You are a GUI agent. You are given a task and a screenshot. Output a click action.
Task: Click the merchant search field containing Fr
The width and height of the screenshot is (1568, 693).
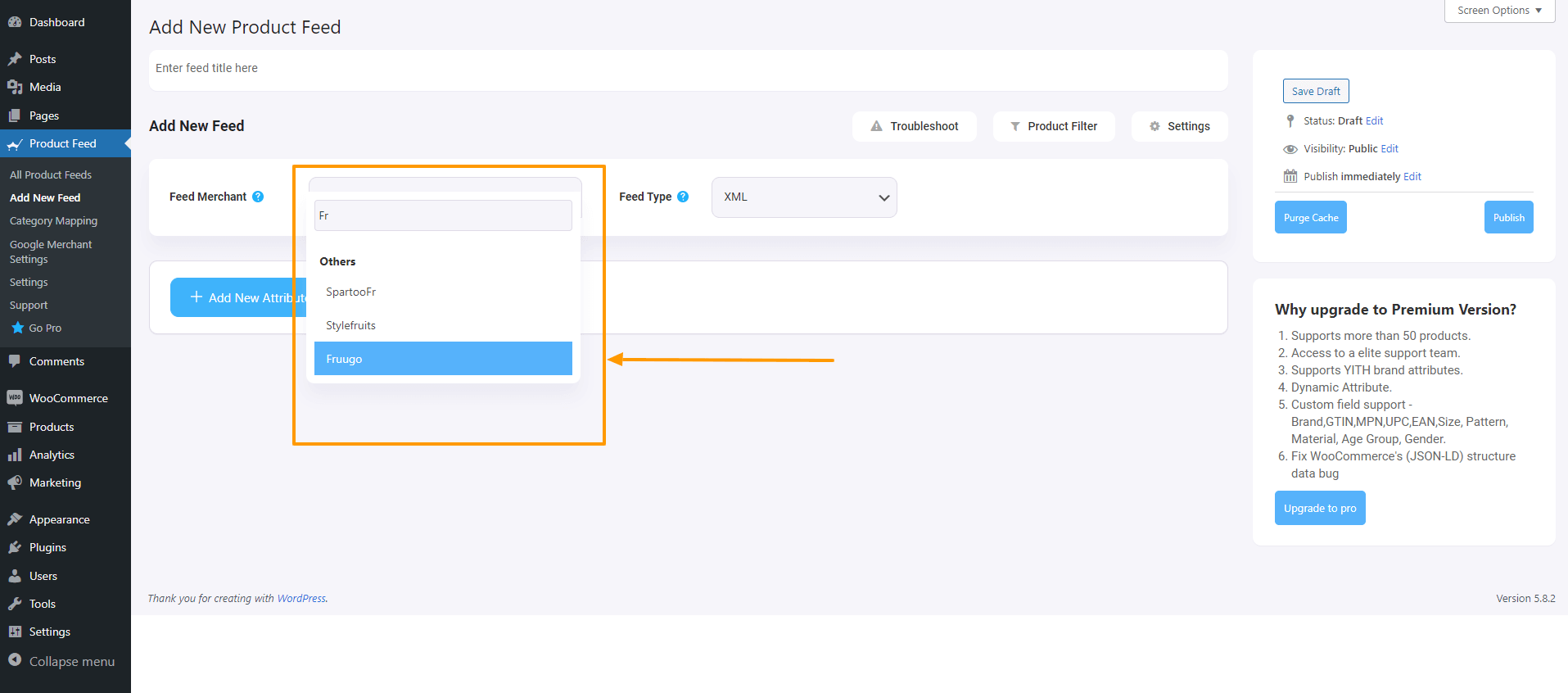coord(443,215)
